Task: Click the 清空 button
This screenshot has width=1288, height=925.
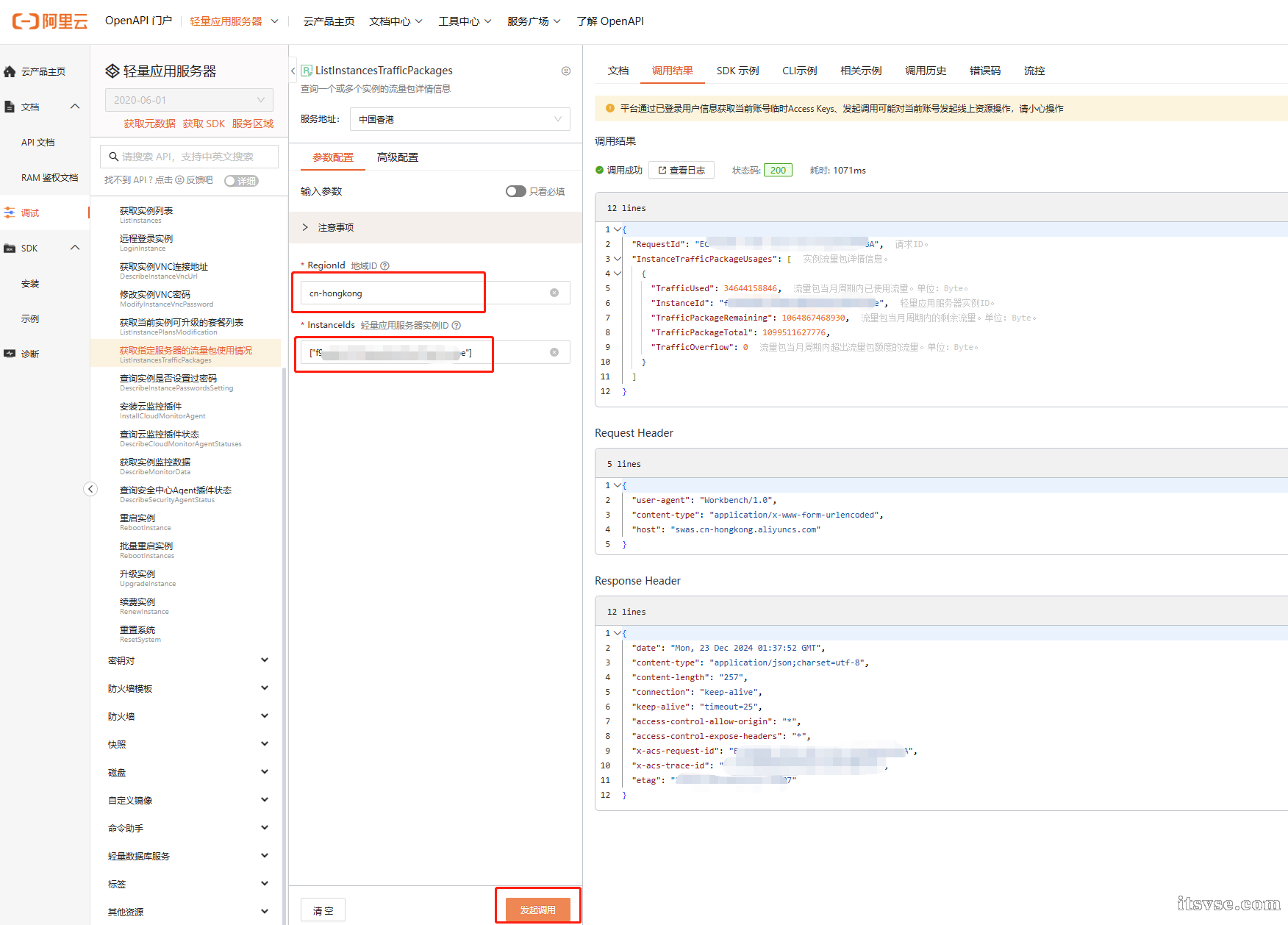Action: click(323, 910)
